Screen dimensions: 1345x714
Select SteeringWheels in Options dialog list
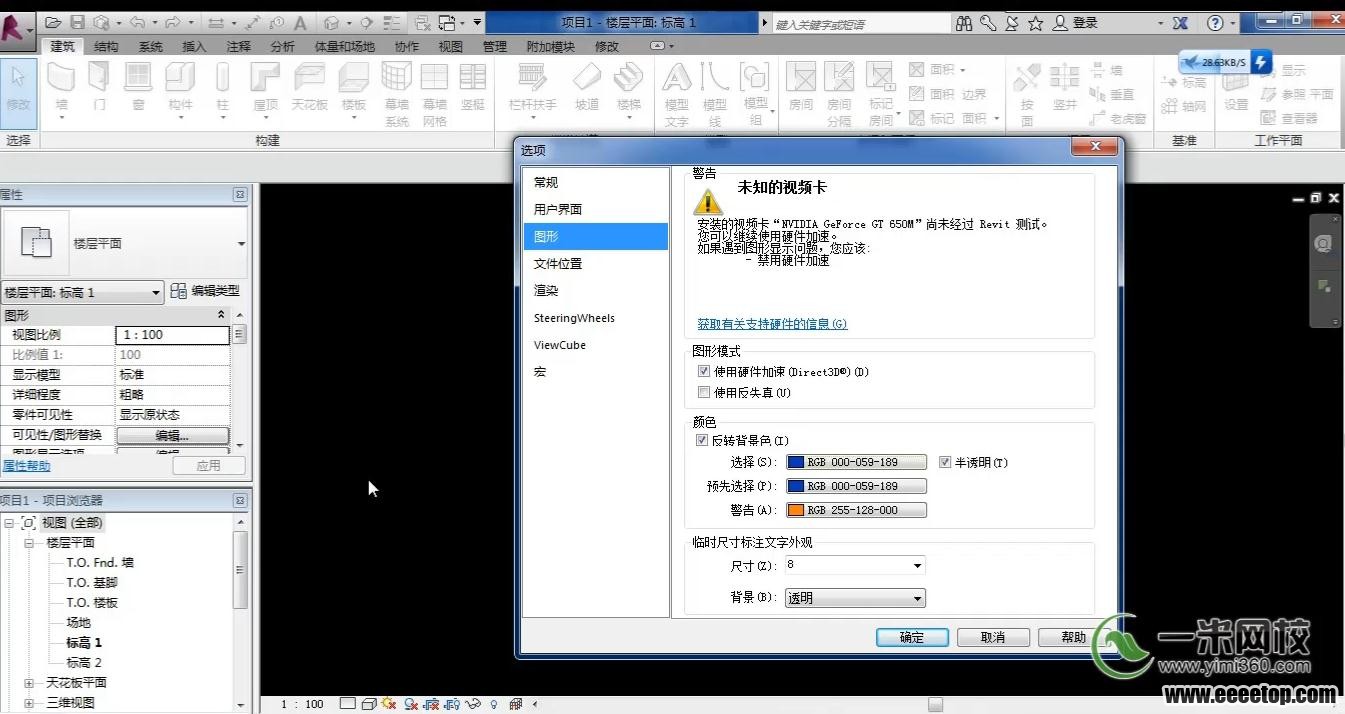(x=595, y=318)
